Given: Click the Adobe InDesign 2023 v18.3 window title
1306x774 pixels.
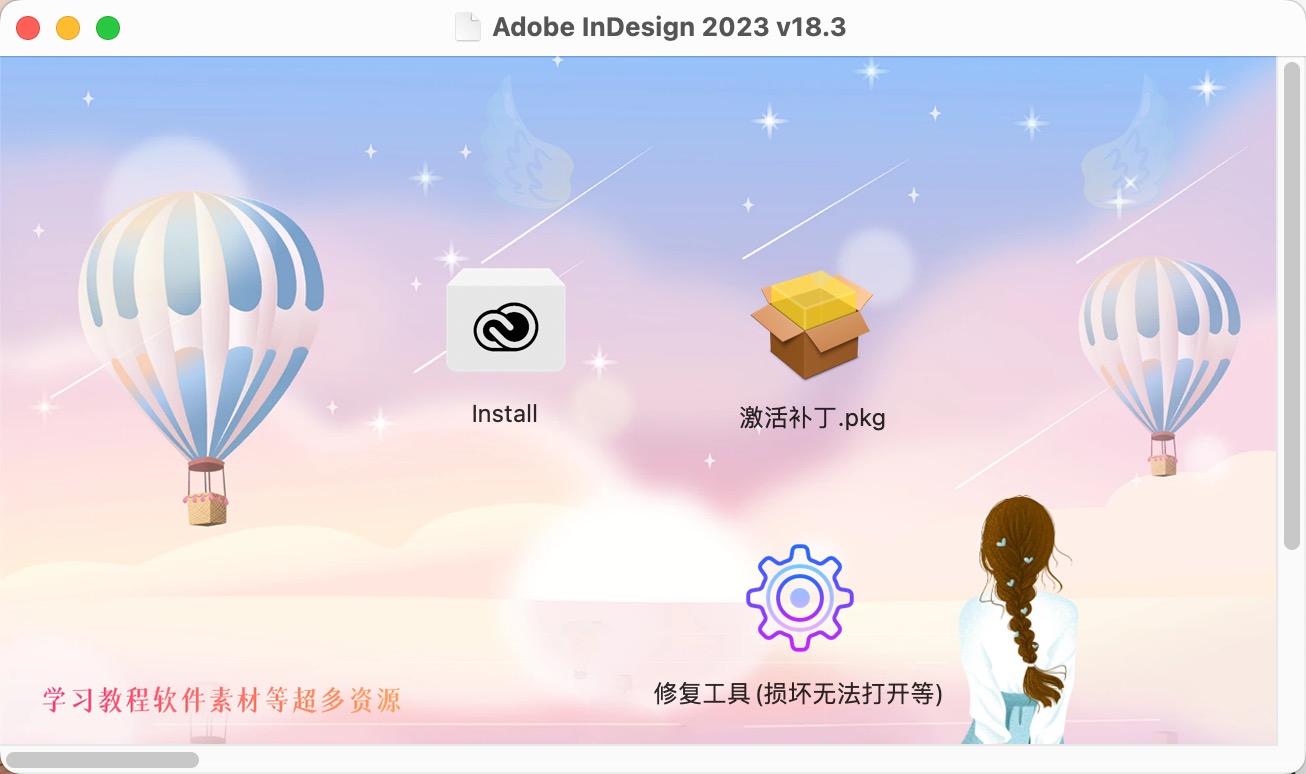Looking at the screenshot, I should point(669,27).
